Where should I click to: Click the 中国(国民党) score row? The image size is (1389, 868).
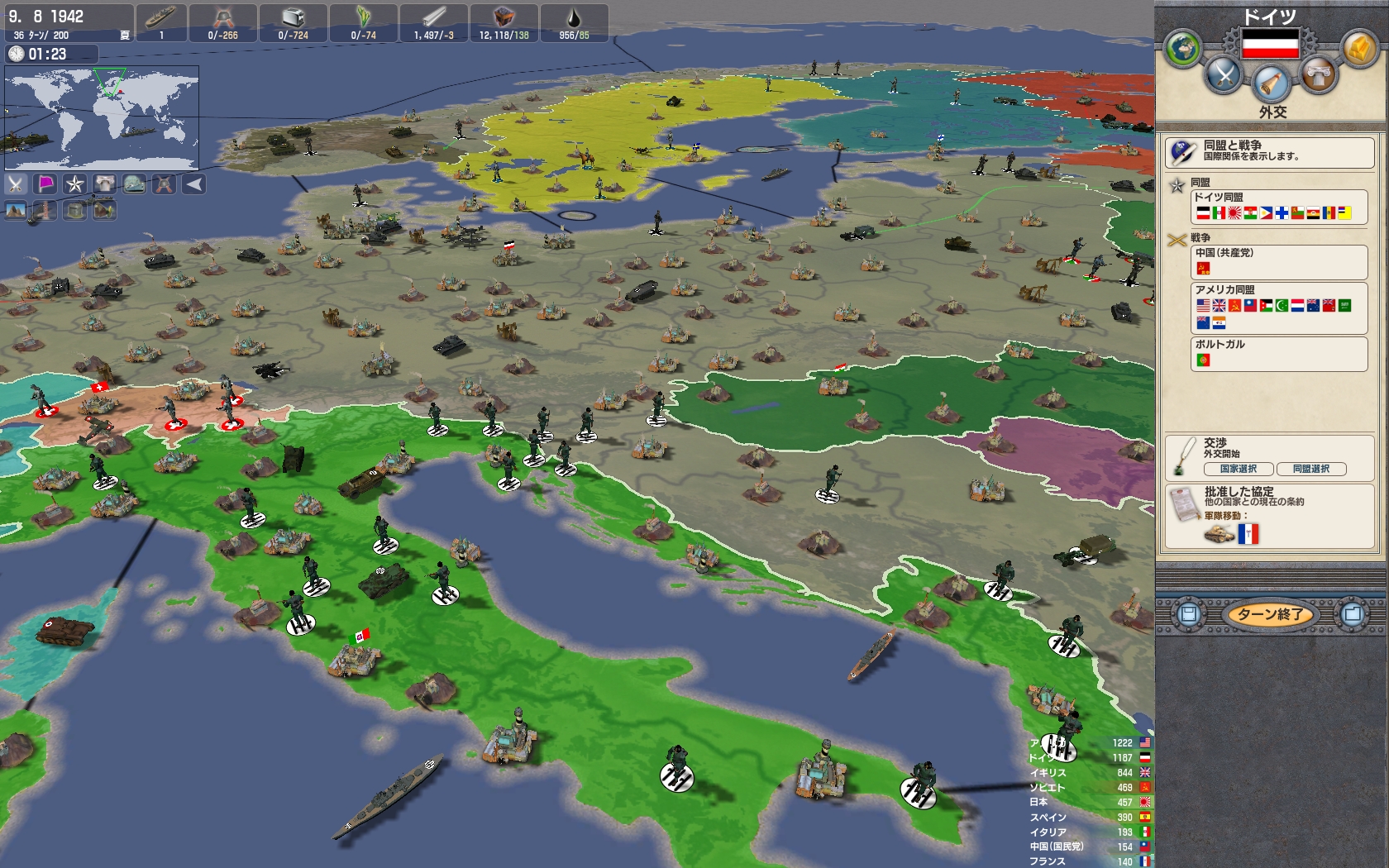pyautogui.click(x=1090, y=847)
